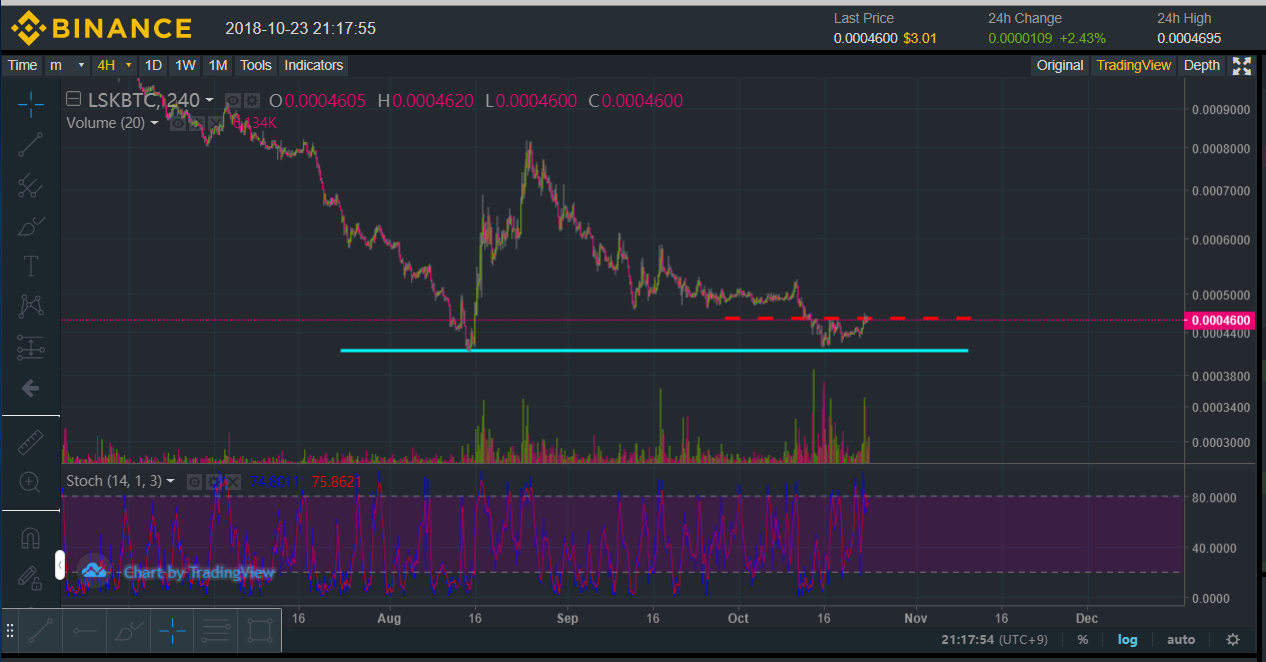Hide the Stoch indicator with eye icon
This screenshot has height=662, width=1266.
[196, 482]
